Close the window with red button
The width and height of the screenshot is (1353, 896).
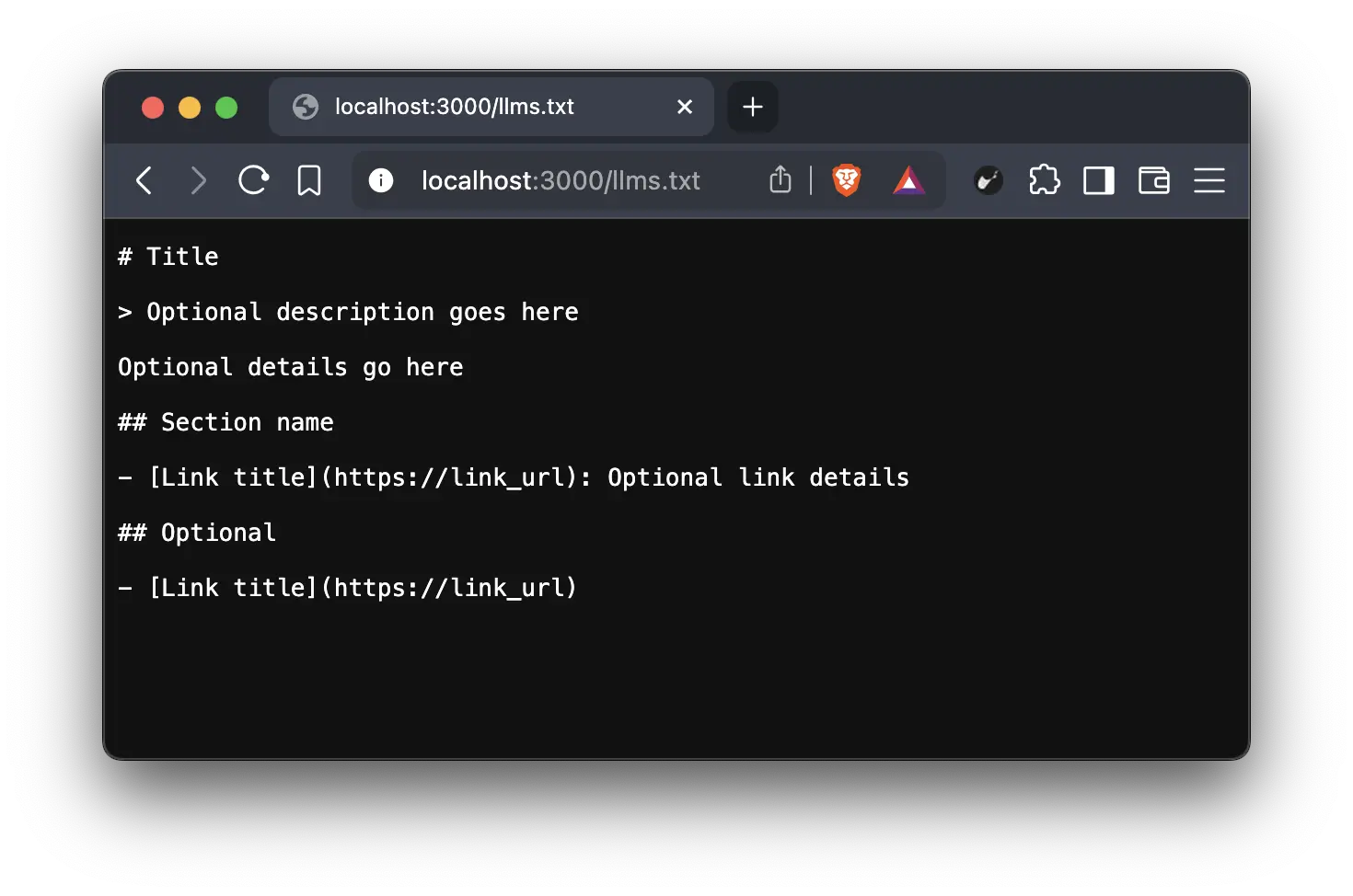point(153,108)
